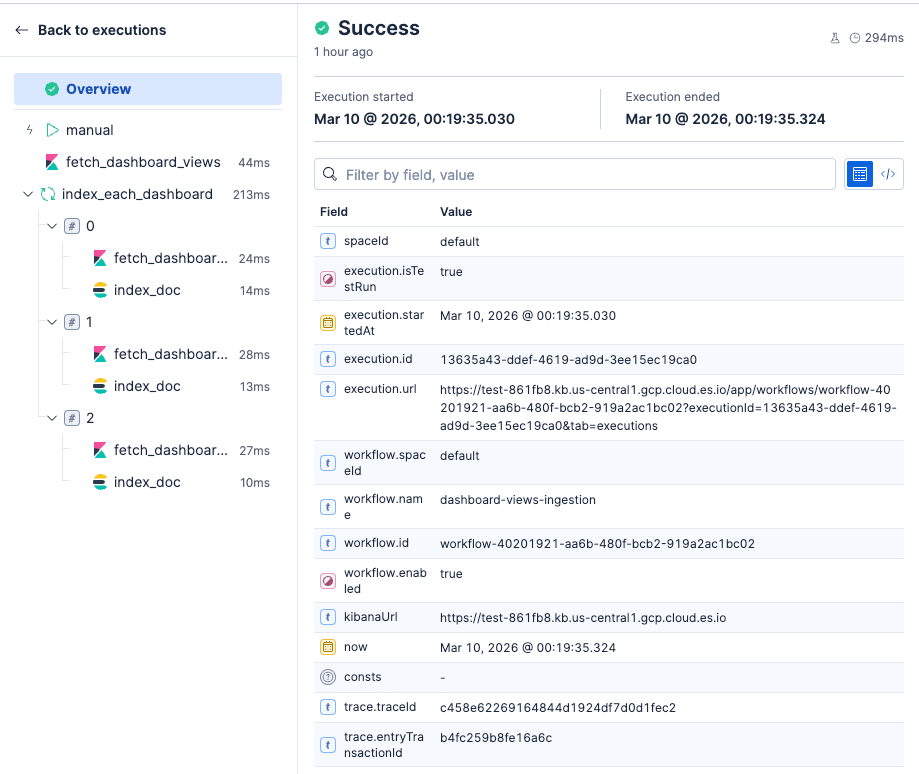The height and width of the screenshot is (774, 919).
Task: Click the loop icon for index_each_dashboard
Action: click(x=48, y=194)
